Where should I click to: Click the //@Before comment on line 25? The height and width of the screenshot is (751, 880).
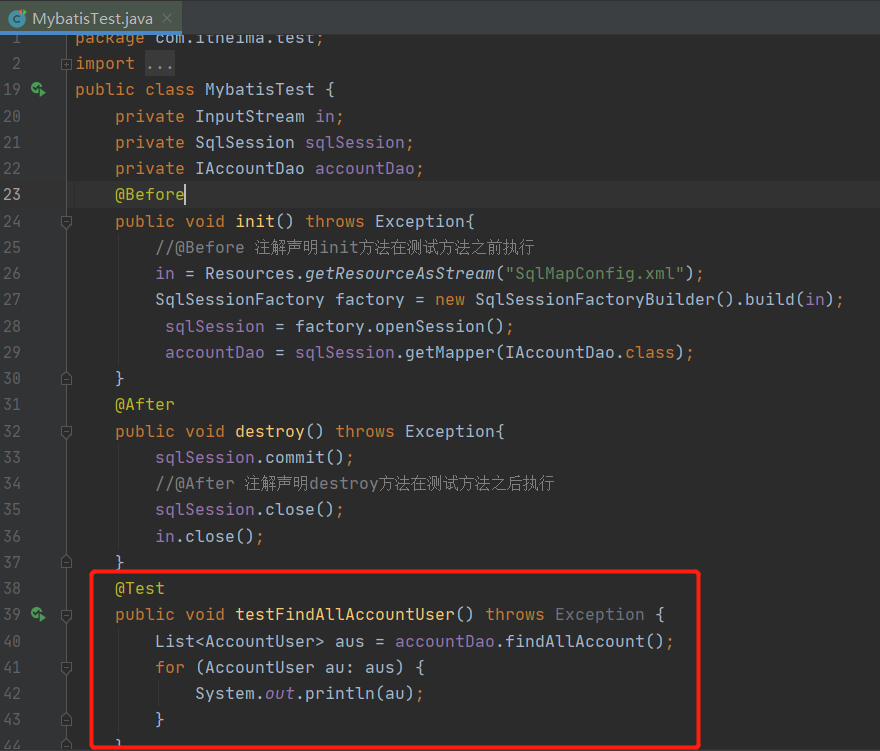pyautogui.click(x=345, y=248)
